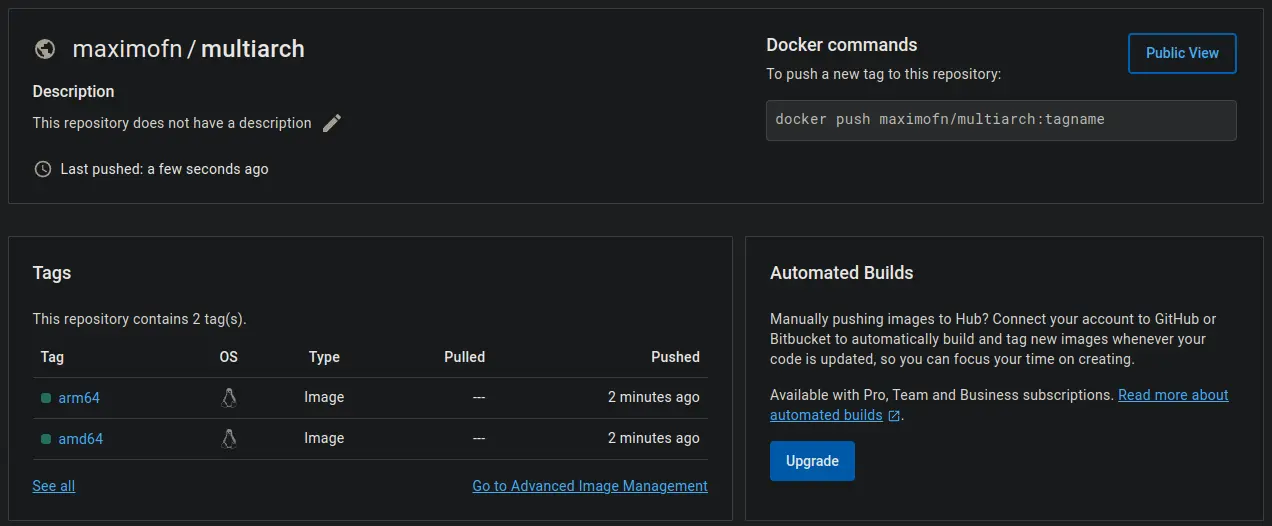Click 'This repository contains 2 tag(s).' text
This screenshot has height=526, width=1272.
point(139,319)
